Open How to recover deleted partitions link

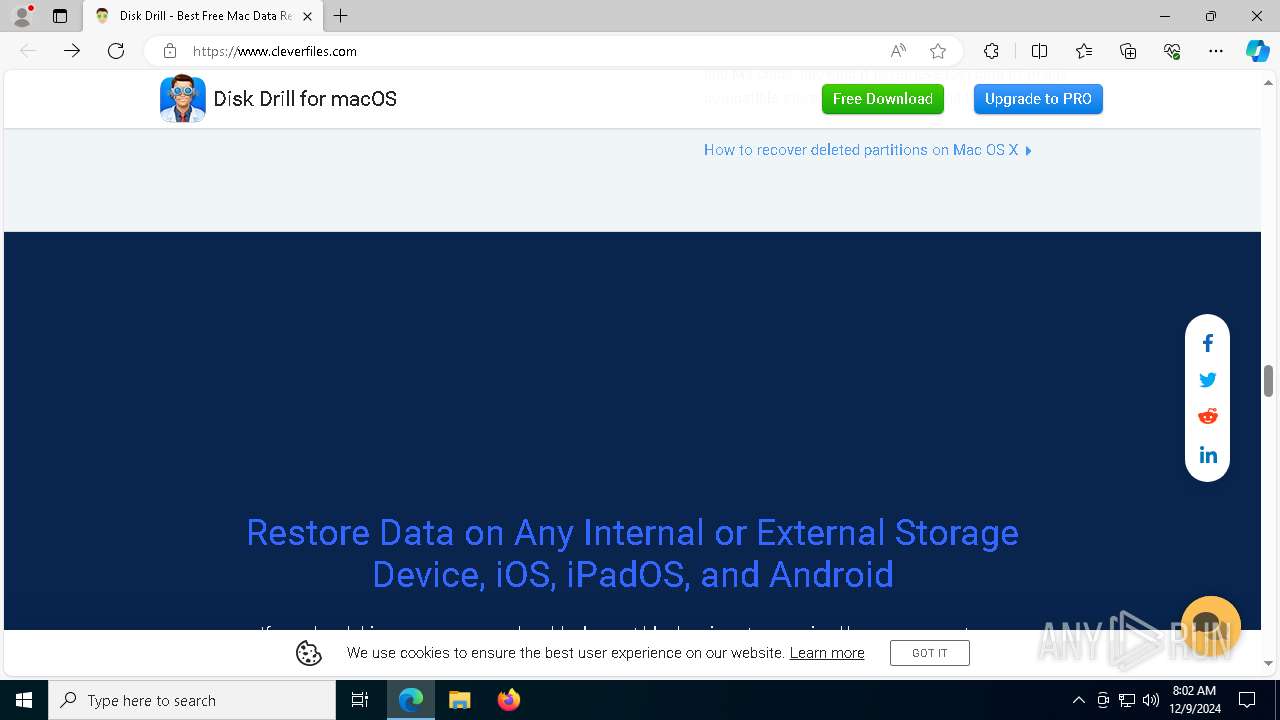pyautogui.click(x=867, y=150)
